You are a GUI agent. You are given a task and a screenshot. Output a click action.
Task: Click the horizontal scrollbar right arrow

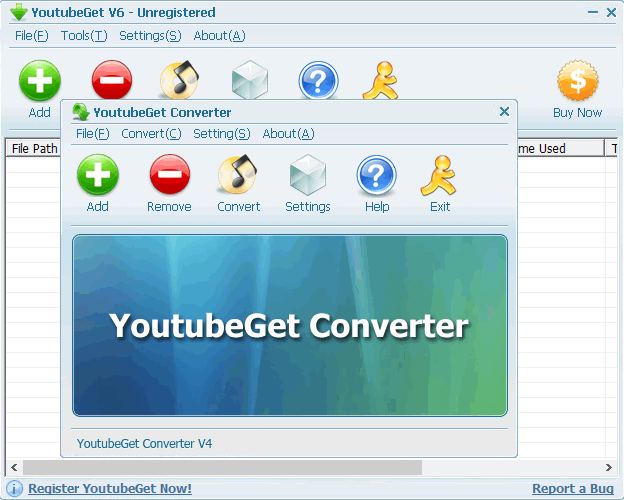(609, 467)
